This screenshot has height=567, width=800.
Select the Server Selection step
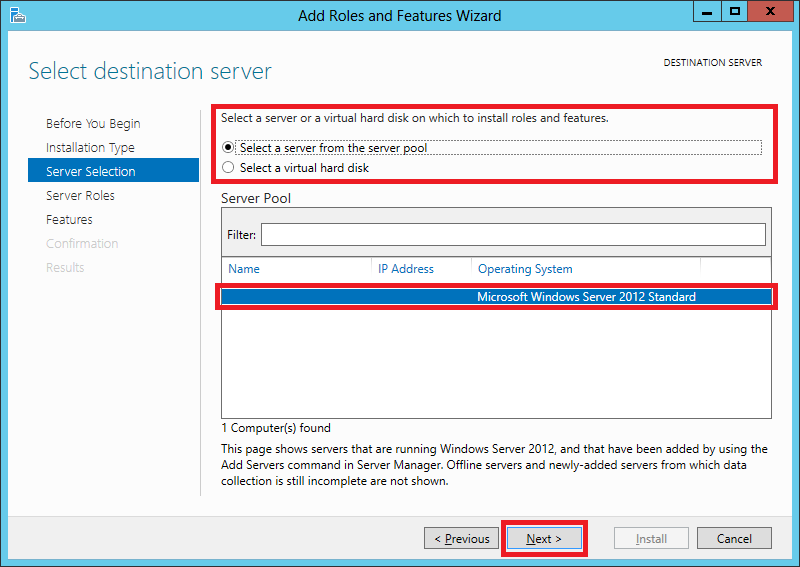[91, 172]
